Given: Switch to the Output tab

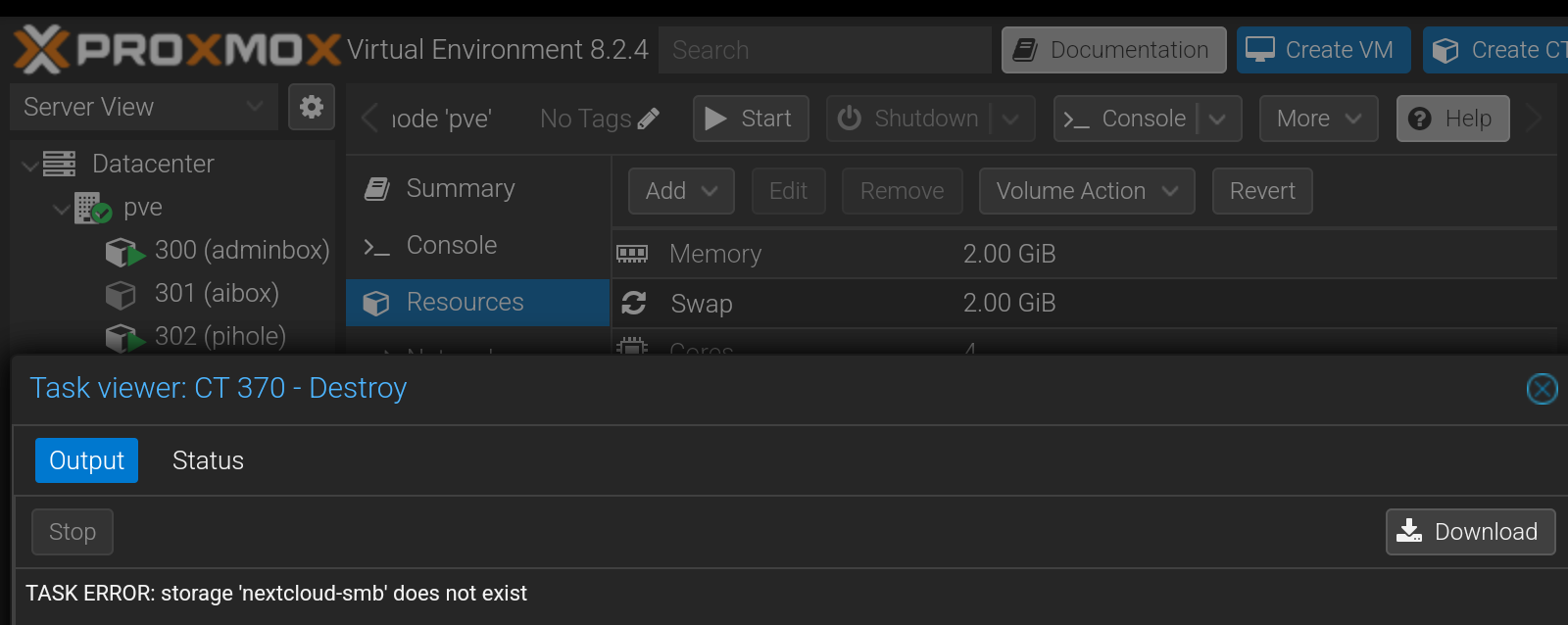Looking at the screenshot, I should tap(86, 460).
